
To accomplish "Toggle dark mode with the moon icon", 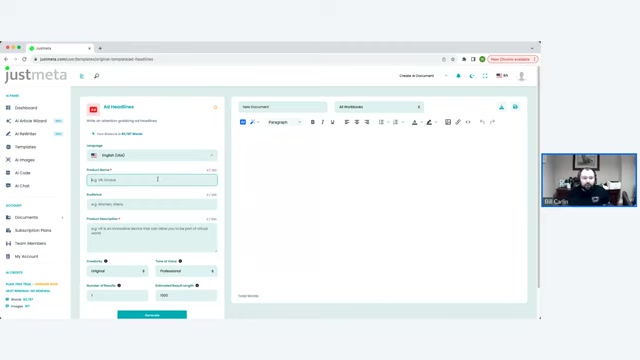I will 472,76.
